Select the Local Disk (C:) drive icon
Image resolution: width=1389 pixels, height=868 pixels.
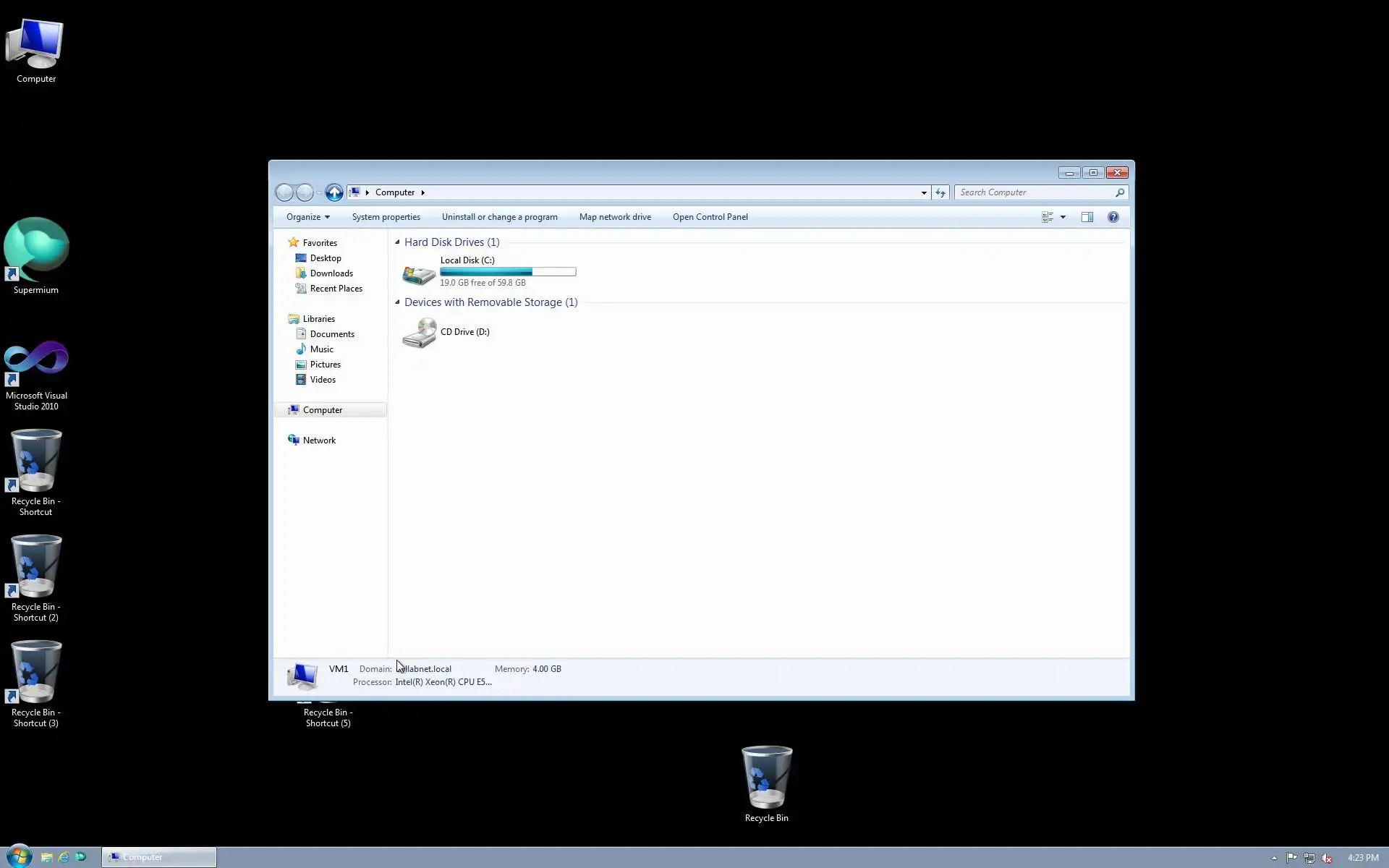(419, 273)
